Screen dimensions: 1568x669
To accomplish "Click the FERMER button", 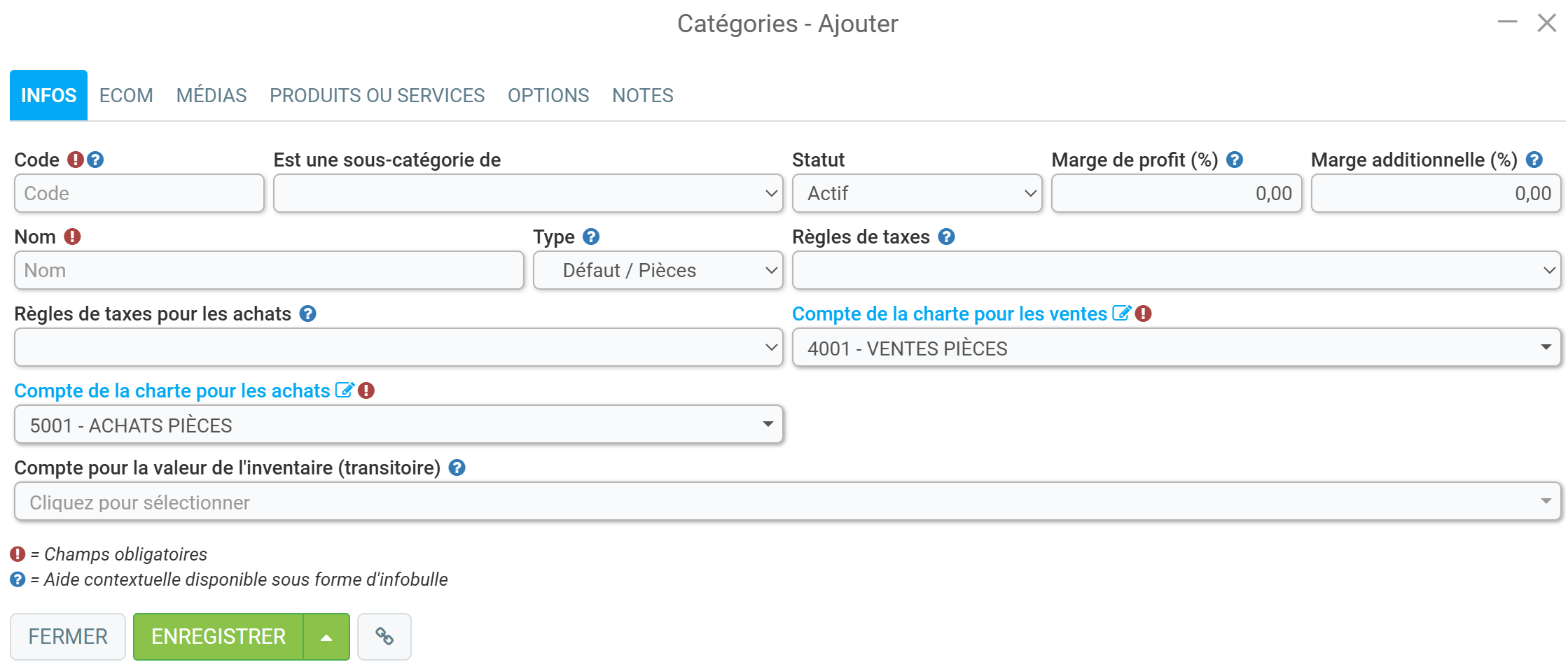I will click(68, 637).
